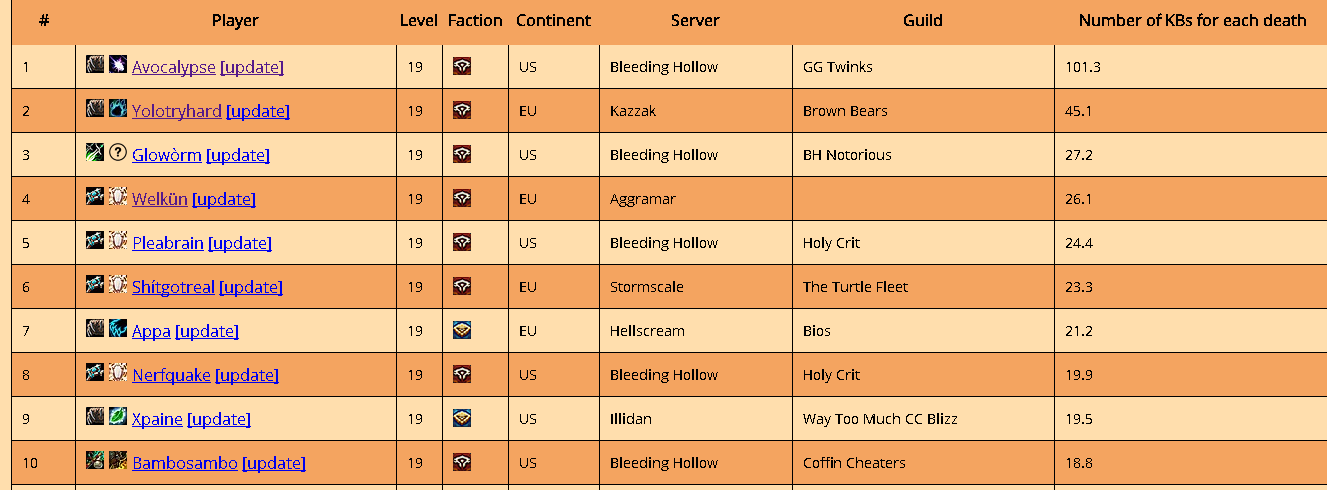The height and width of the screenshot is (490, 1327).
Task: Click the "Number of KBs for each death" header
Action: (x=1192, y=20)
